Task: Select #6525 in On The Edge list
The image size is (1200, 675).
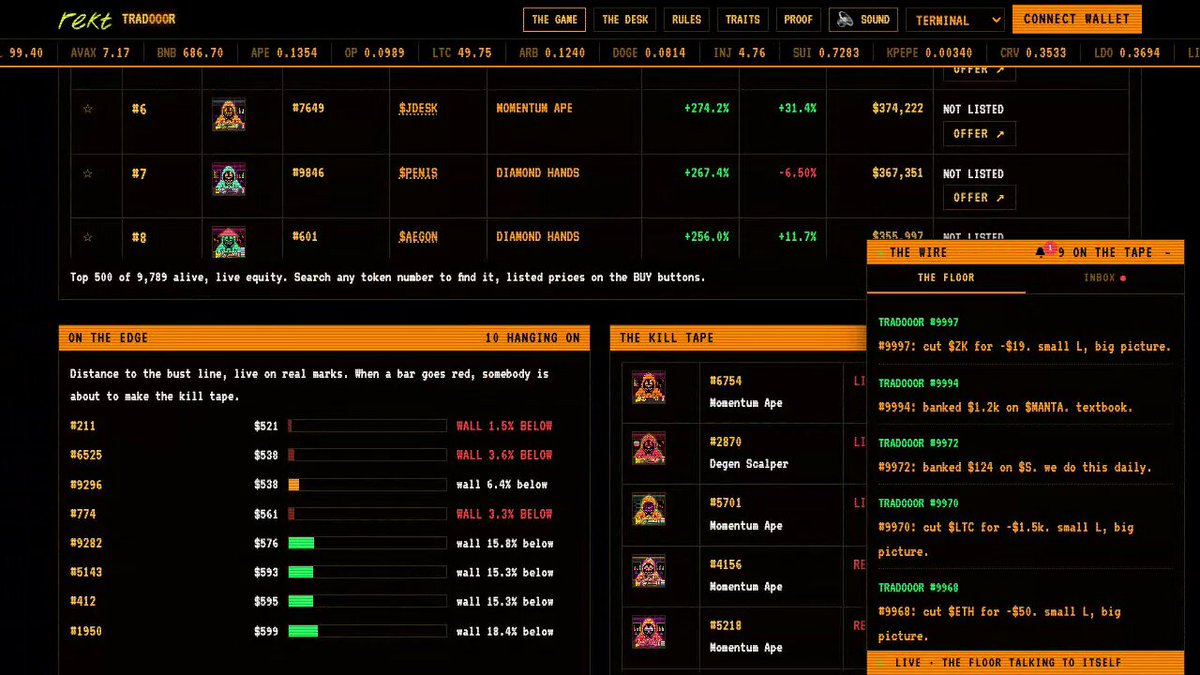Action: 86,455
